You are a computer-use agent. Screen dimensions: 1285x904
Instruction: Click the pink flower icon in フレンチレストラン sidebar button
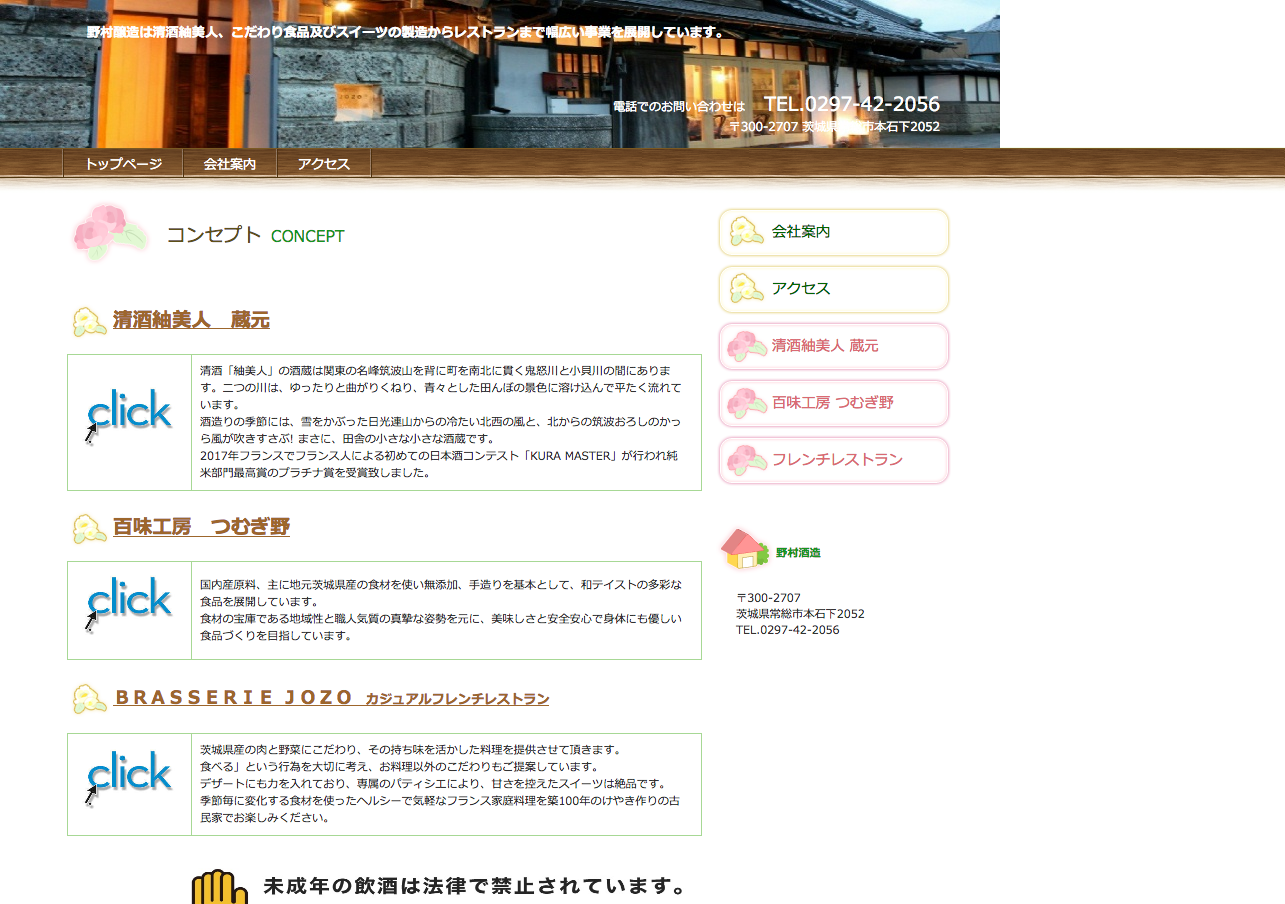[744, 459]
